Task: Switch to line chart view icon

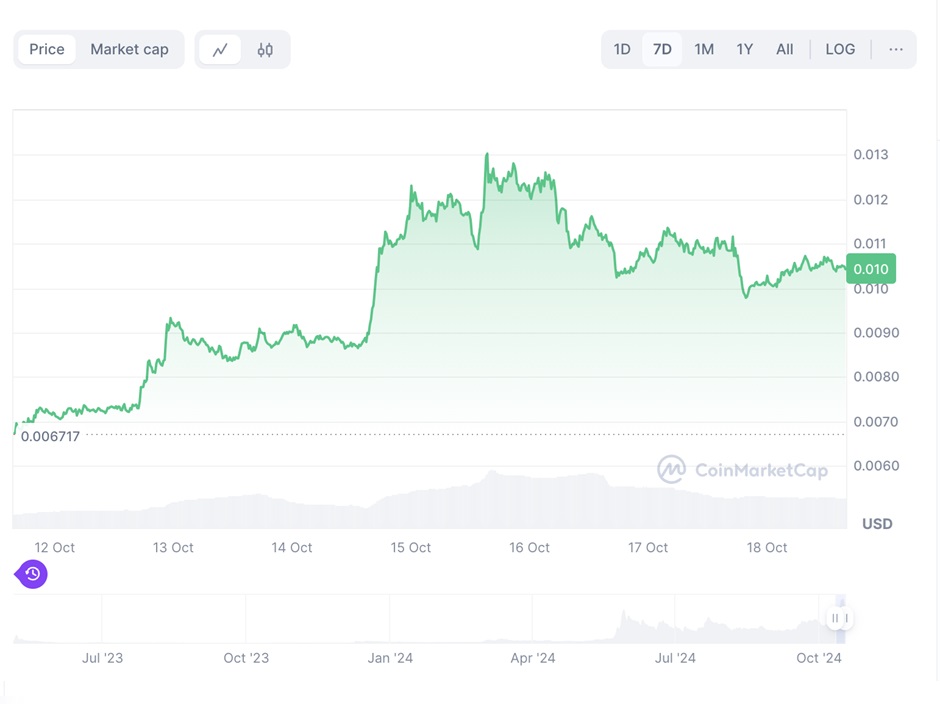Action: click(x=220, y=49)
